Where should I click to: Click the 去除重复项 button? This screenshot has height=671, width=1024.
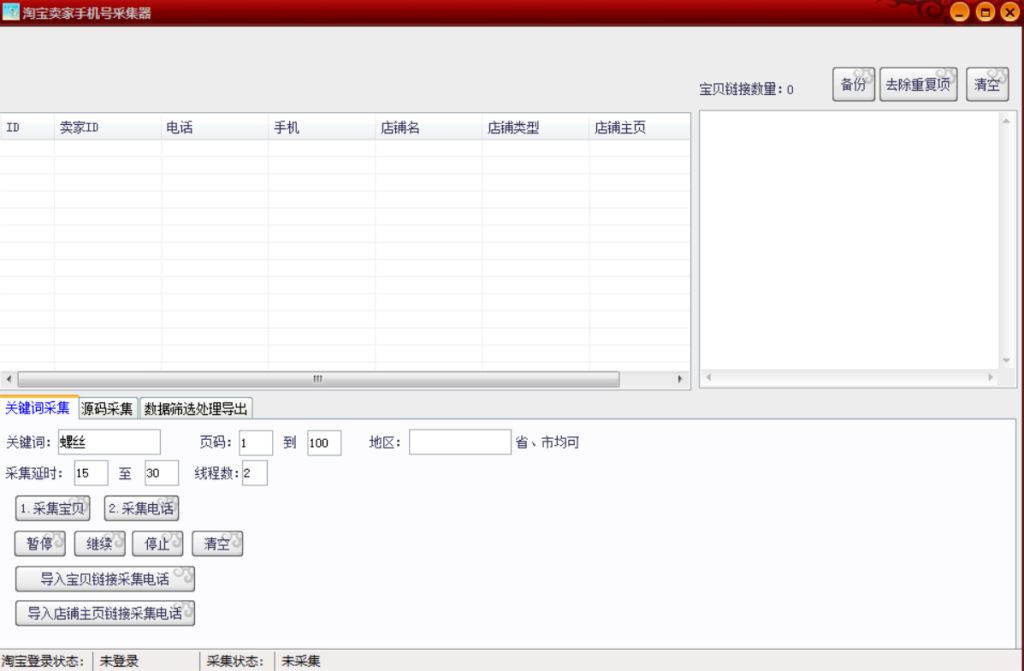(918, 85)
